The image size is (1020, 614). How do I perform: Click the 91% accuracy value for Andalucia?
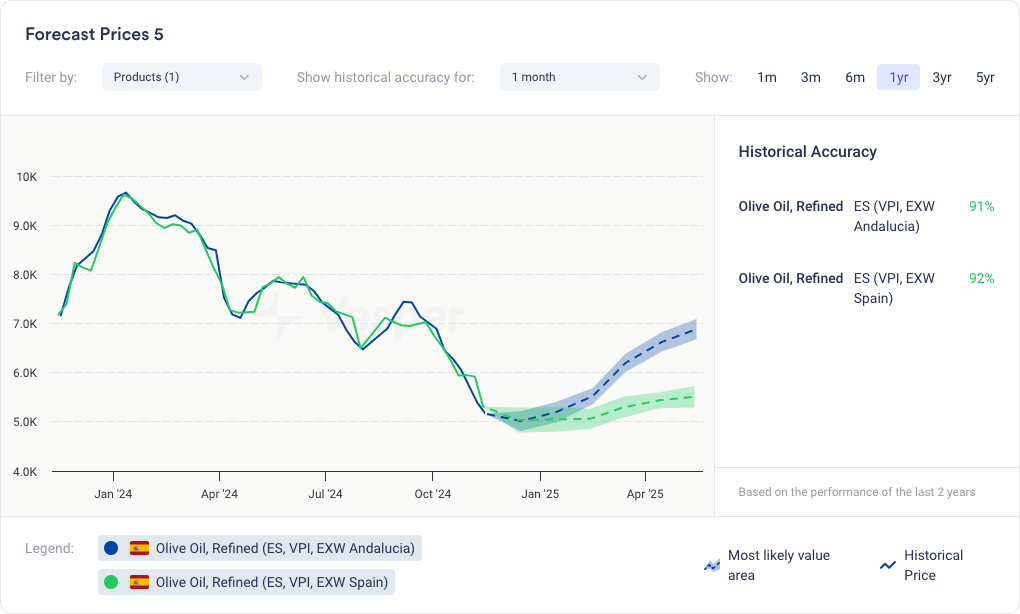point(981,206)
